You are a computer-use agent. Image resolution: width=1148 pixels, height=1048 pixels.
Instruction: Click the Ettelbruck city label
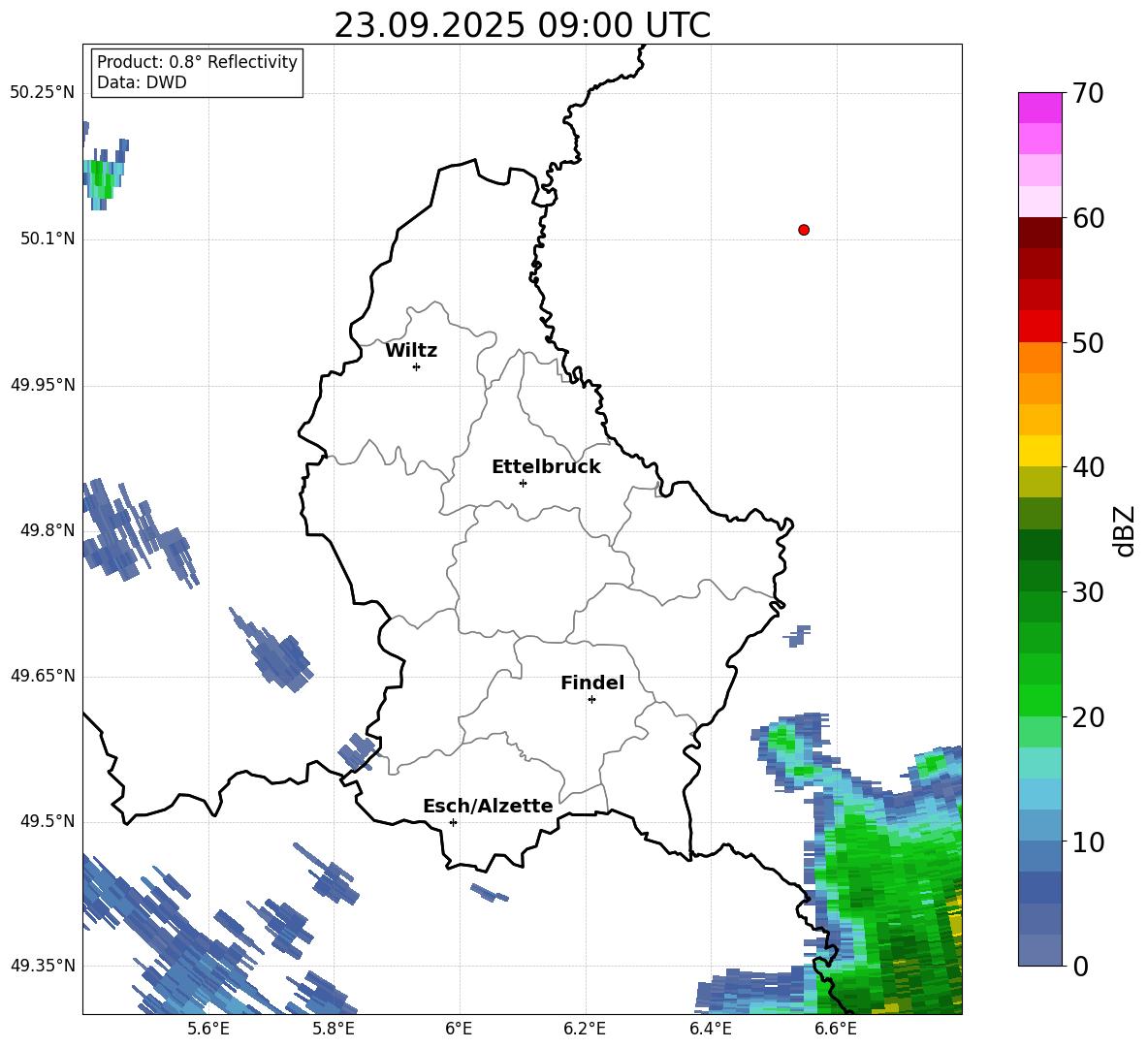click(546, 467)
